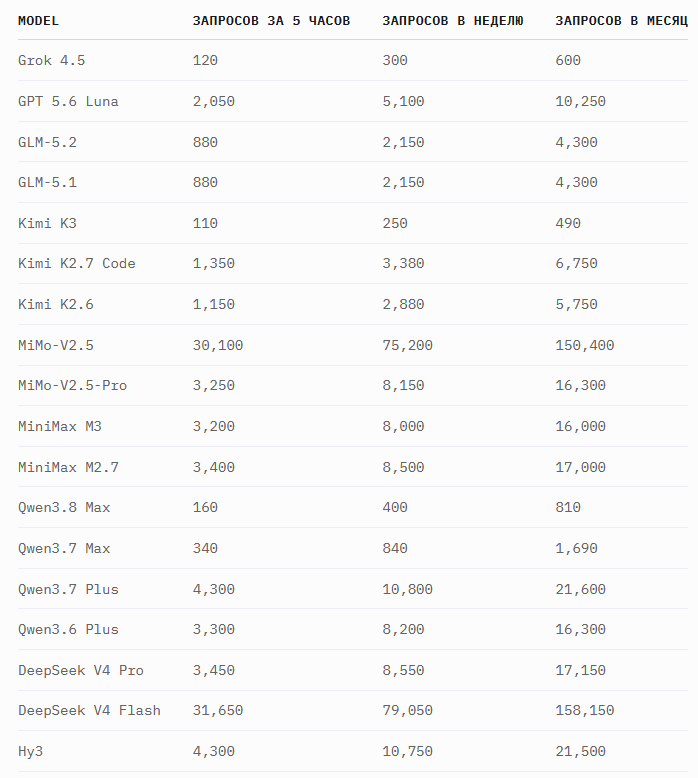Click the MODEL column header
Image resolution: width=698 pixels, height=778 pixels.
tap(38, 21)
